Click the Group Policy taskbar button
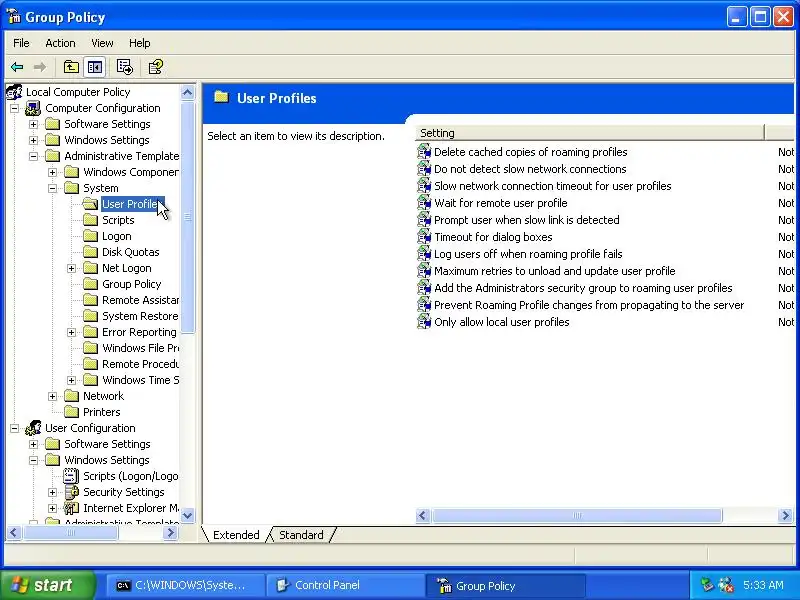 click(506, 585)
